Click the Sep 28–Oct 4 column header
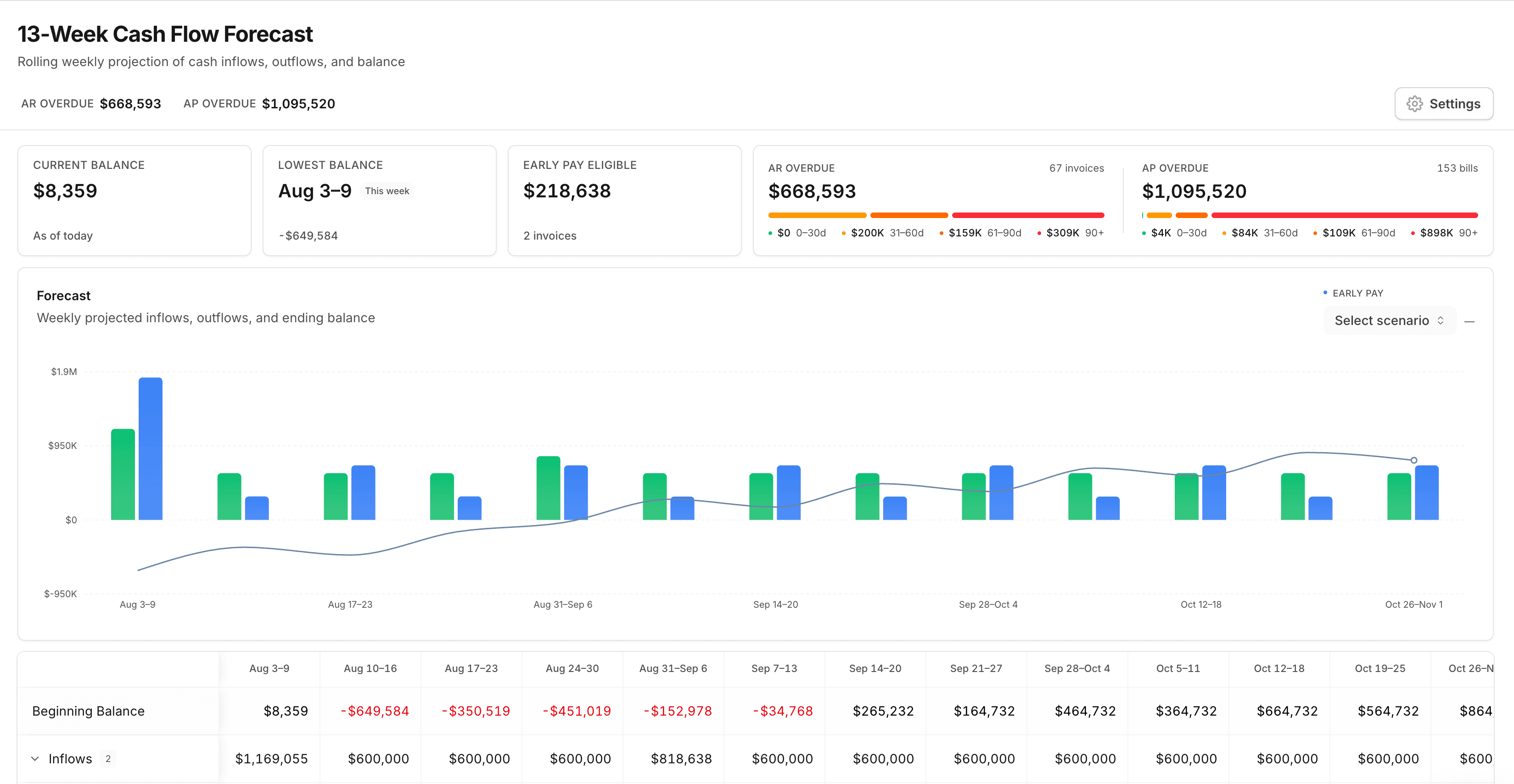1514x784 pixels. [1077, 668]
